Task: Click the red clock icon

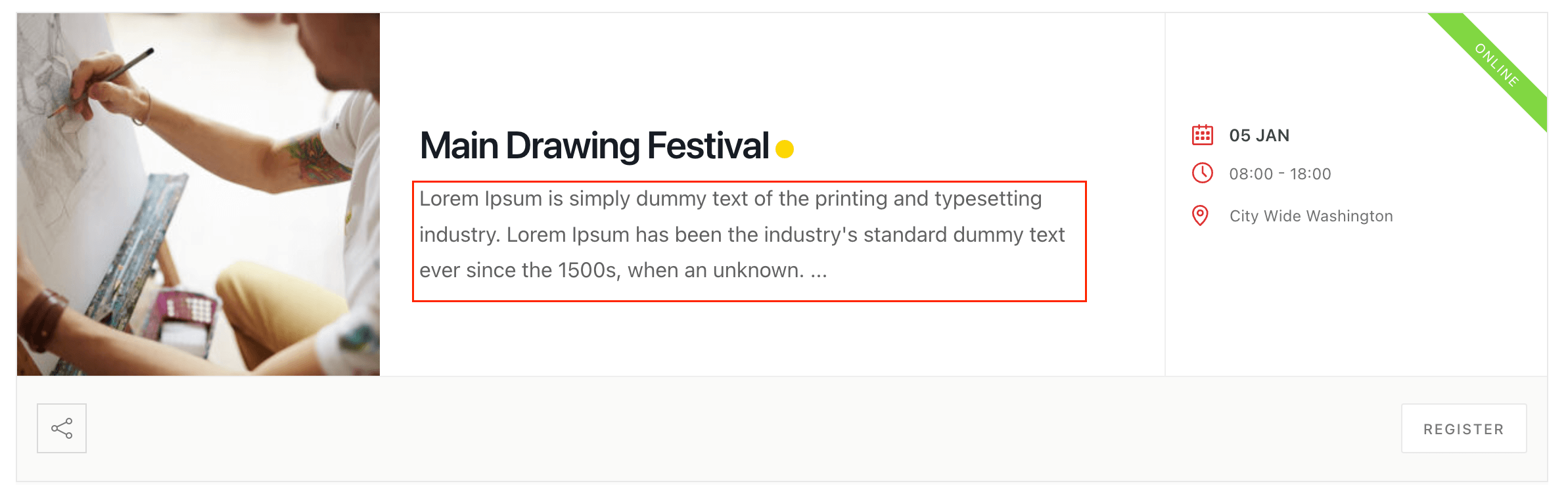Action: (1202, 173)
